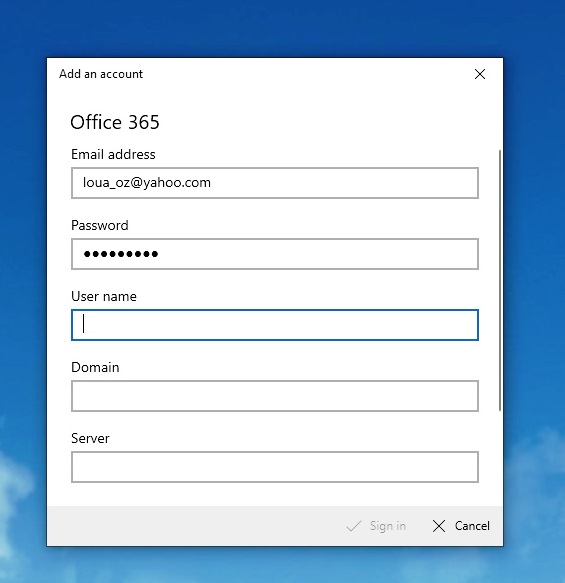This screenshot has width=565, height=583.
Task: Click the Sign in button label
Action: [x=388, y=526]
